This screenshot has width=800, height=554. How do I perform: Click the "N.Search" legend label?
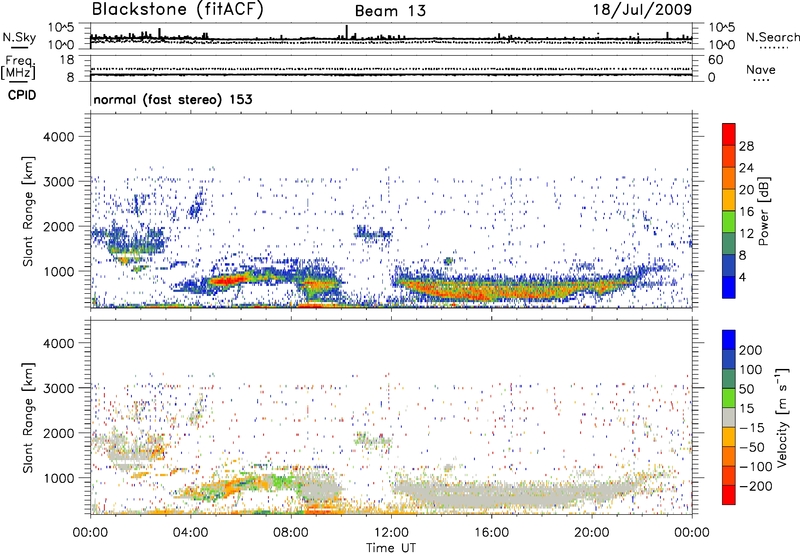pos(772,37)
